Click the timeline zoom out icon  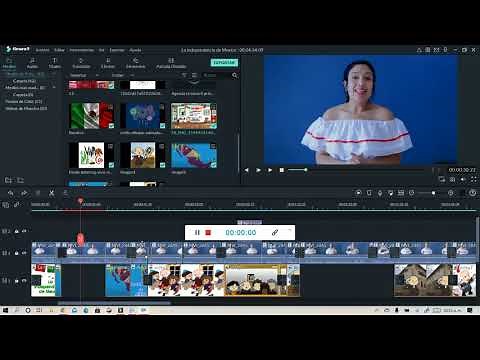click(412, 193)
